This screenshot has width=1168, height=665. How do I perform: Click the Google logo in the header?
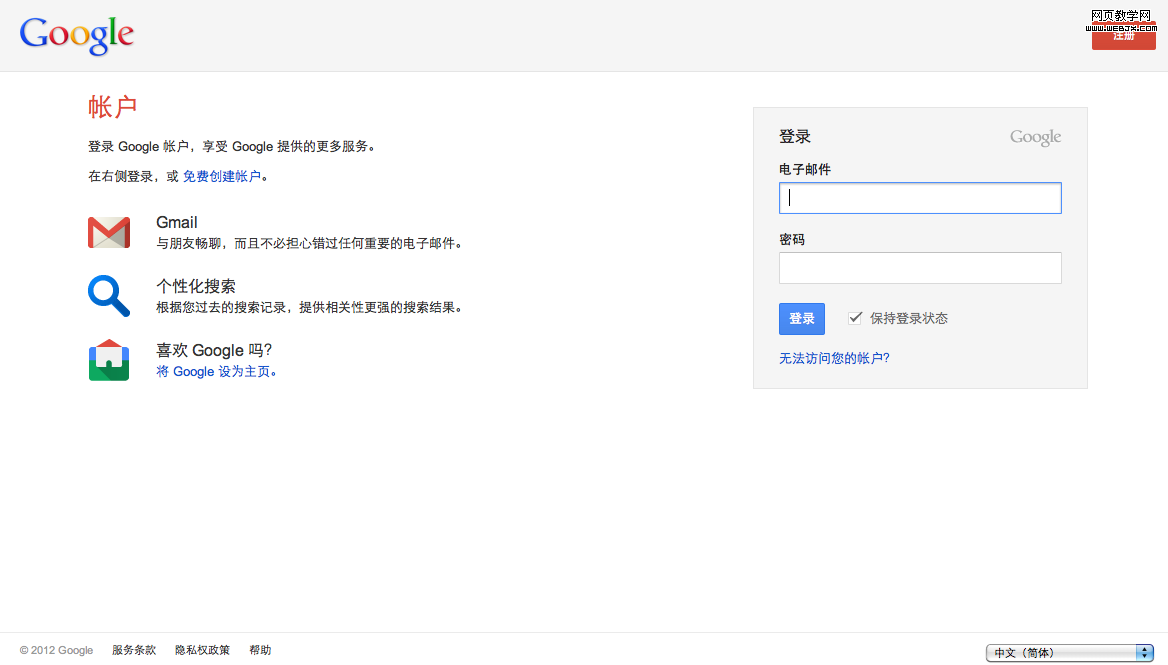pos(77,35)
